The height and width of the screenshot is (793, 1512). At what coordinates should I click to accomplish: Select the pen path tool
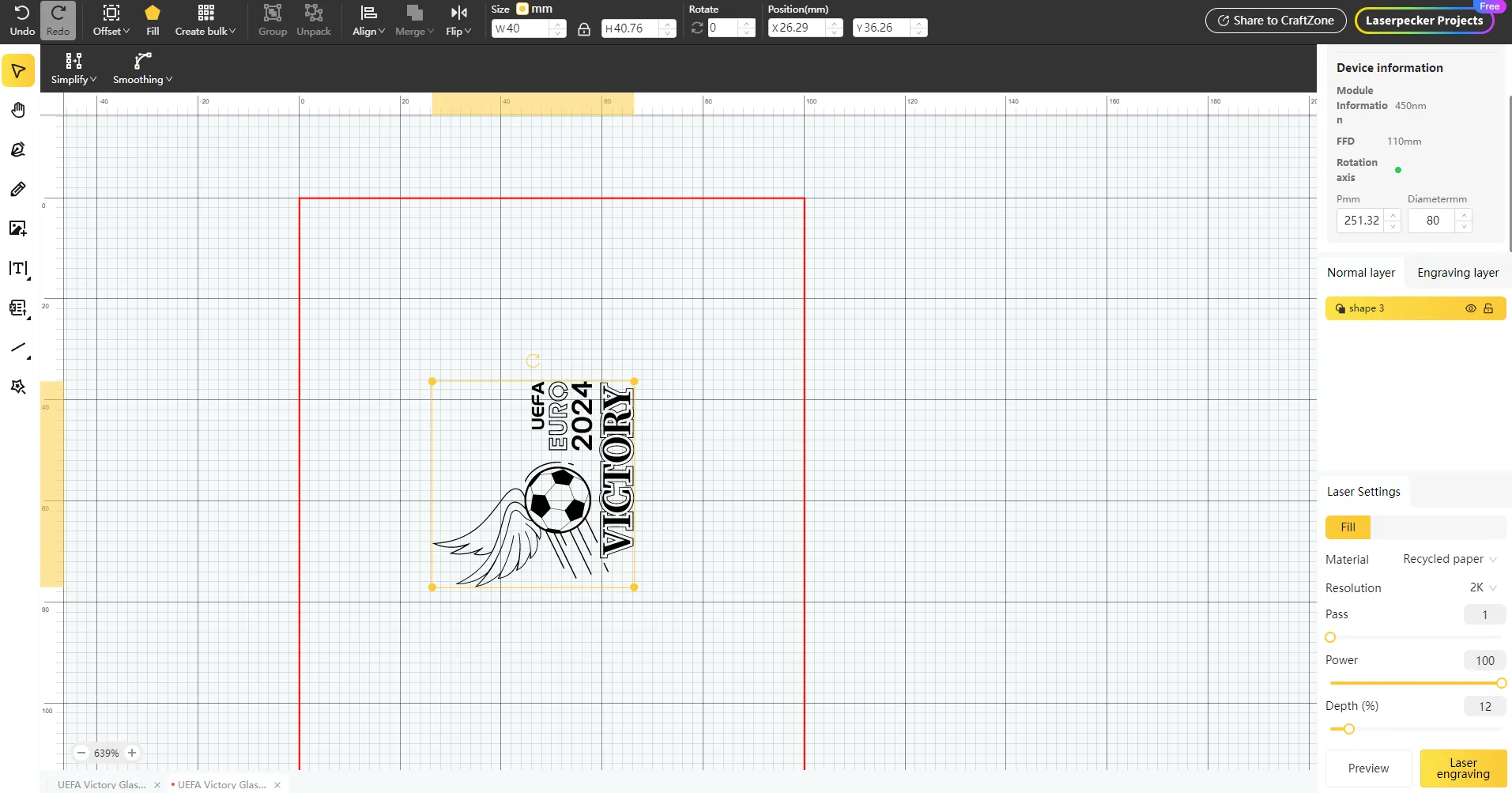click(x=18, y=149)
